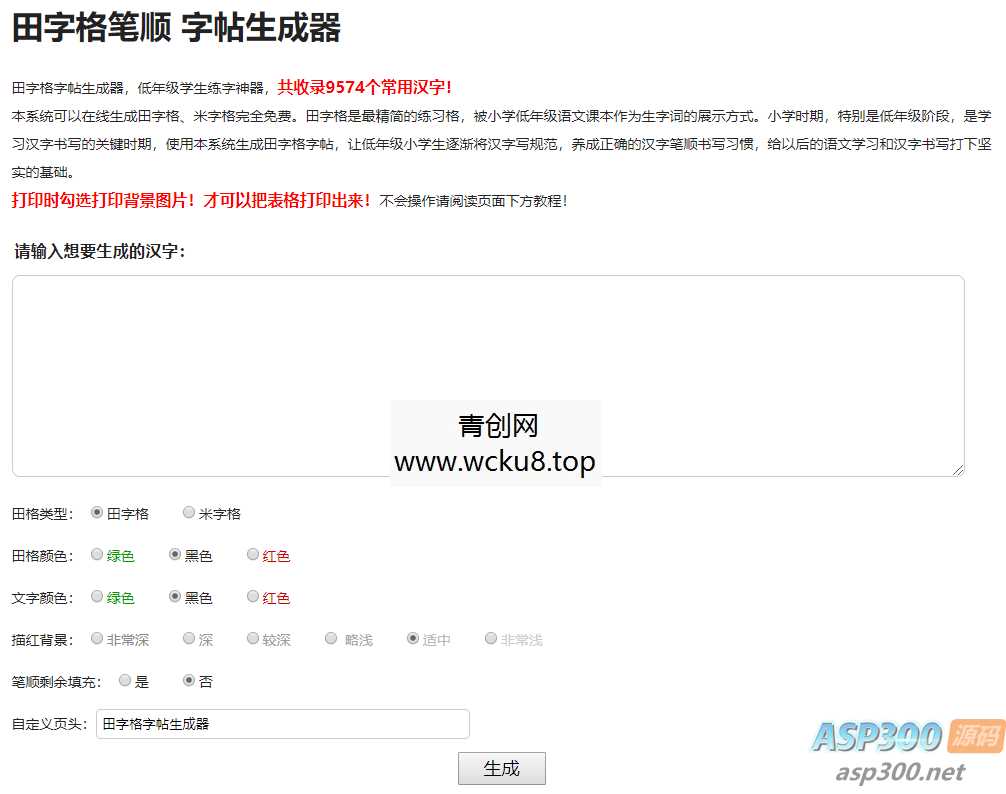Select the 田字格 grid type
1006x794 pixels.
click(x=96, y=512)
